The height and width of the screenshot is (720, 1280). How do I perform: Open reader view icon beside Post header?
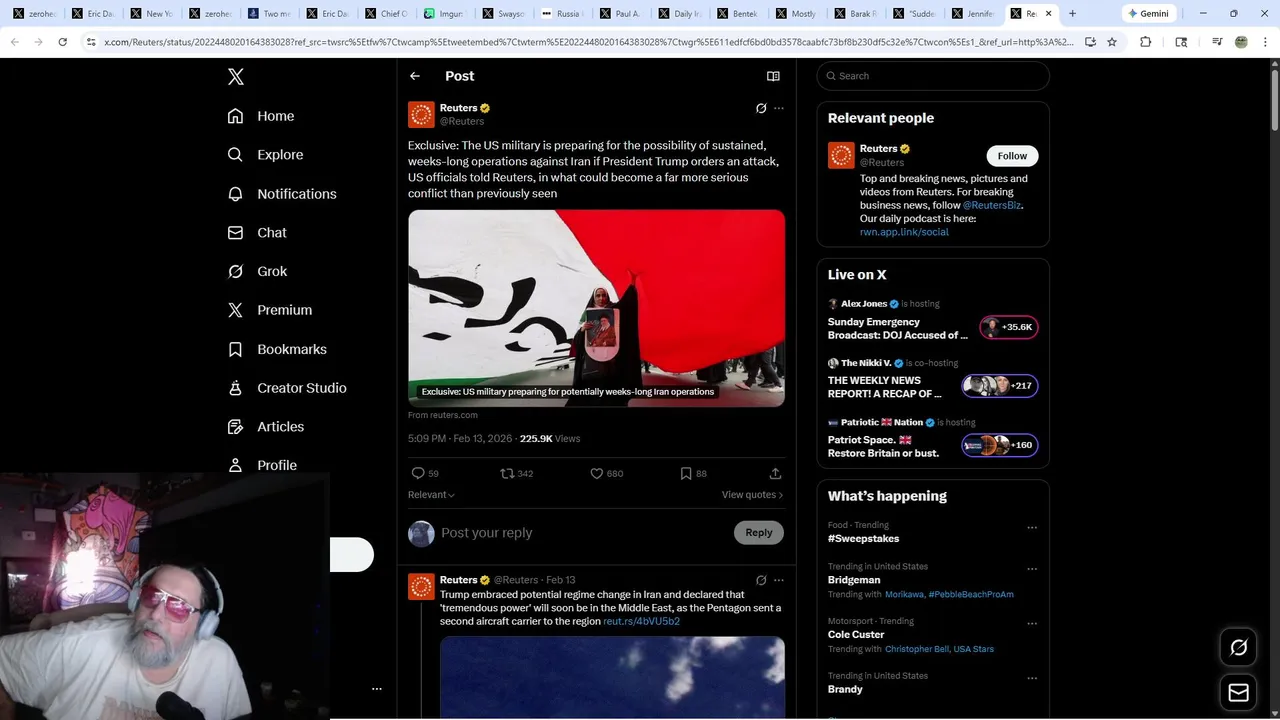pyautogui.click(x=773, y=76)
